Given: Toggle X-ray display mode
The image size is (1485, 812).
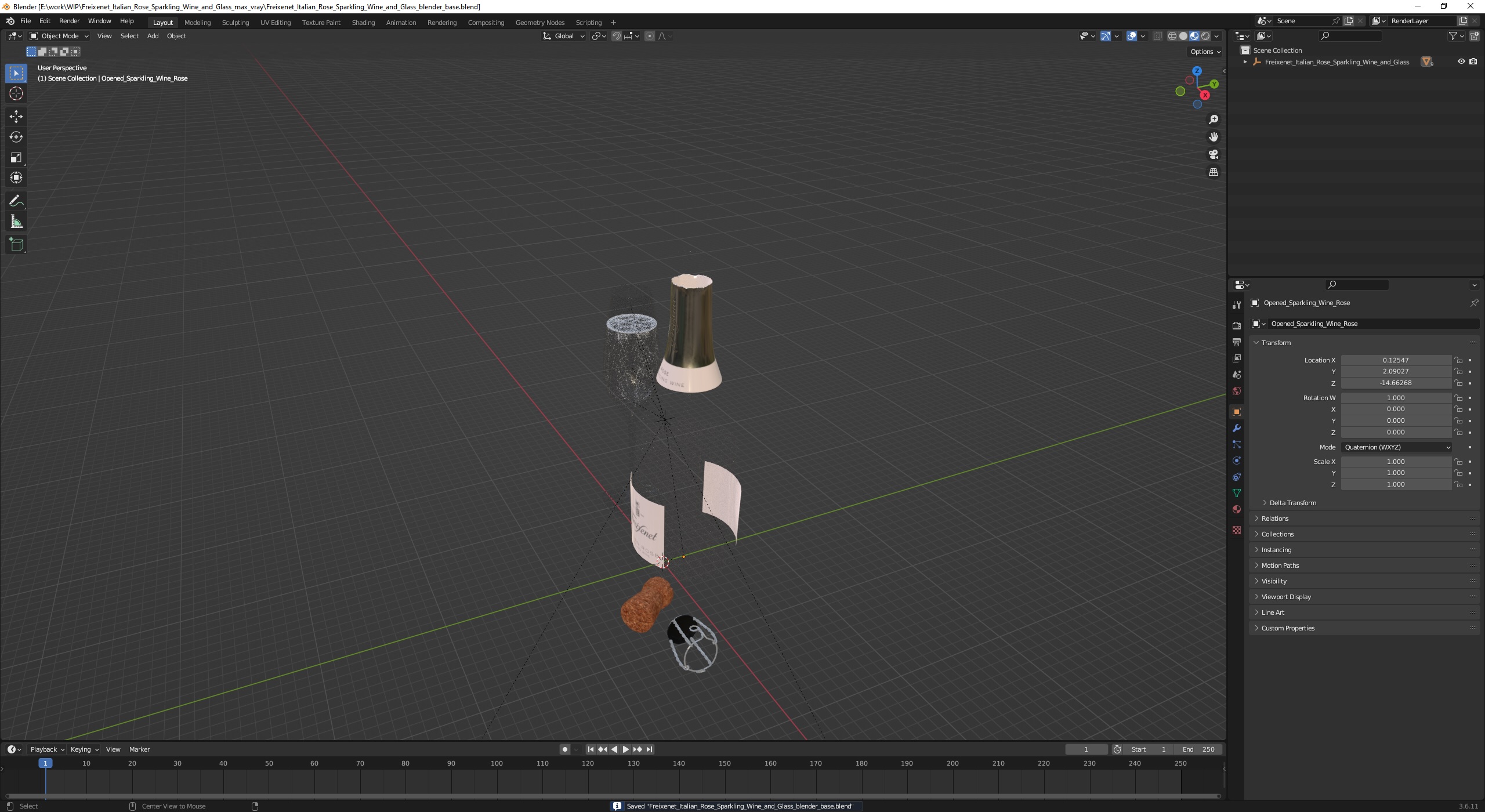Looking at the screenshot, I should pyautogui.click(x=1157, y=36).
